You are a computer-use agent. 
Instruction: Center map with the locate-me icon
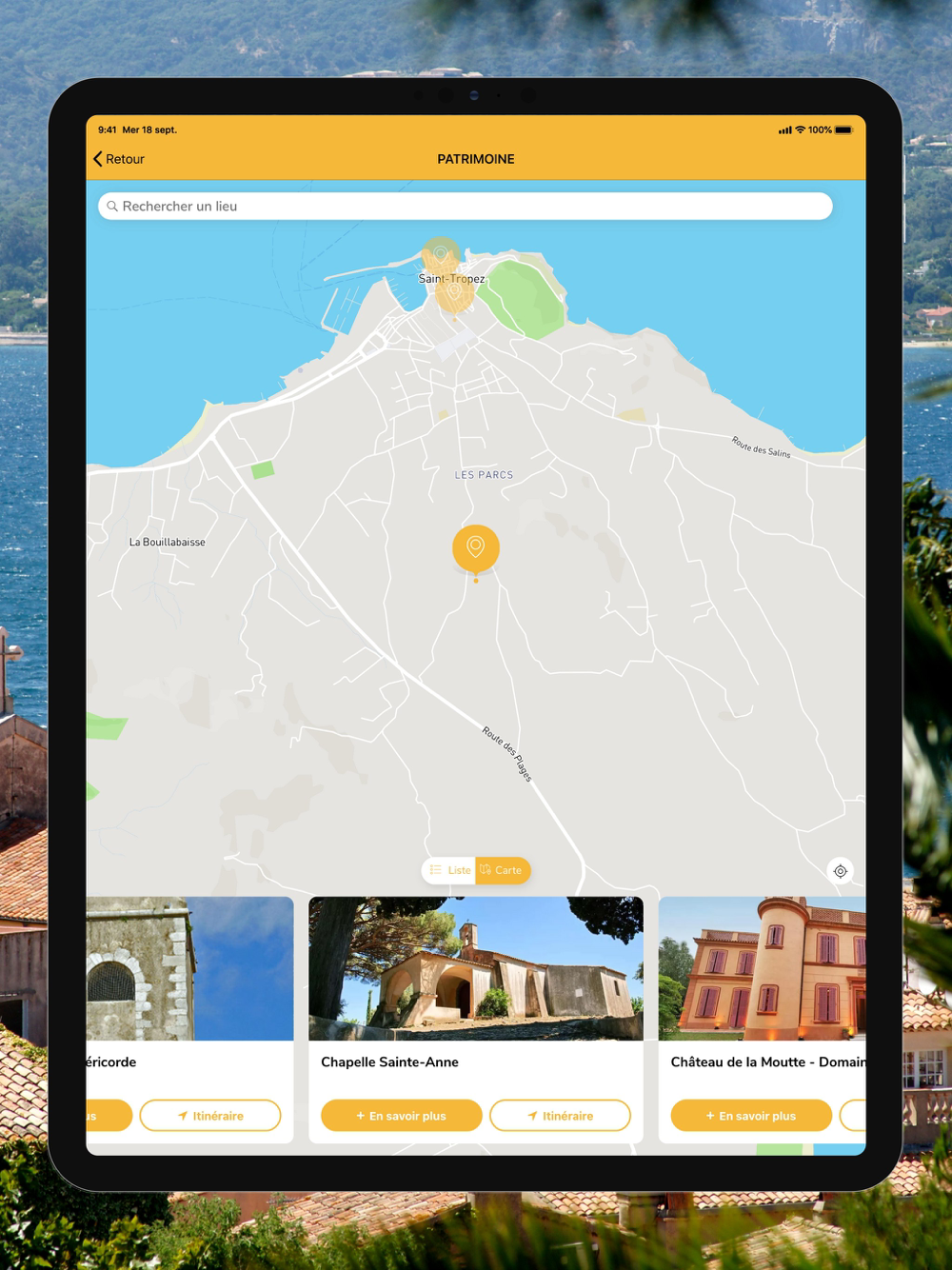840,871
